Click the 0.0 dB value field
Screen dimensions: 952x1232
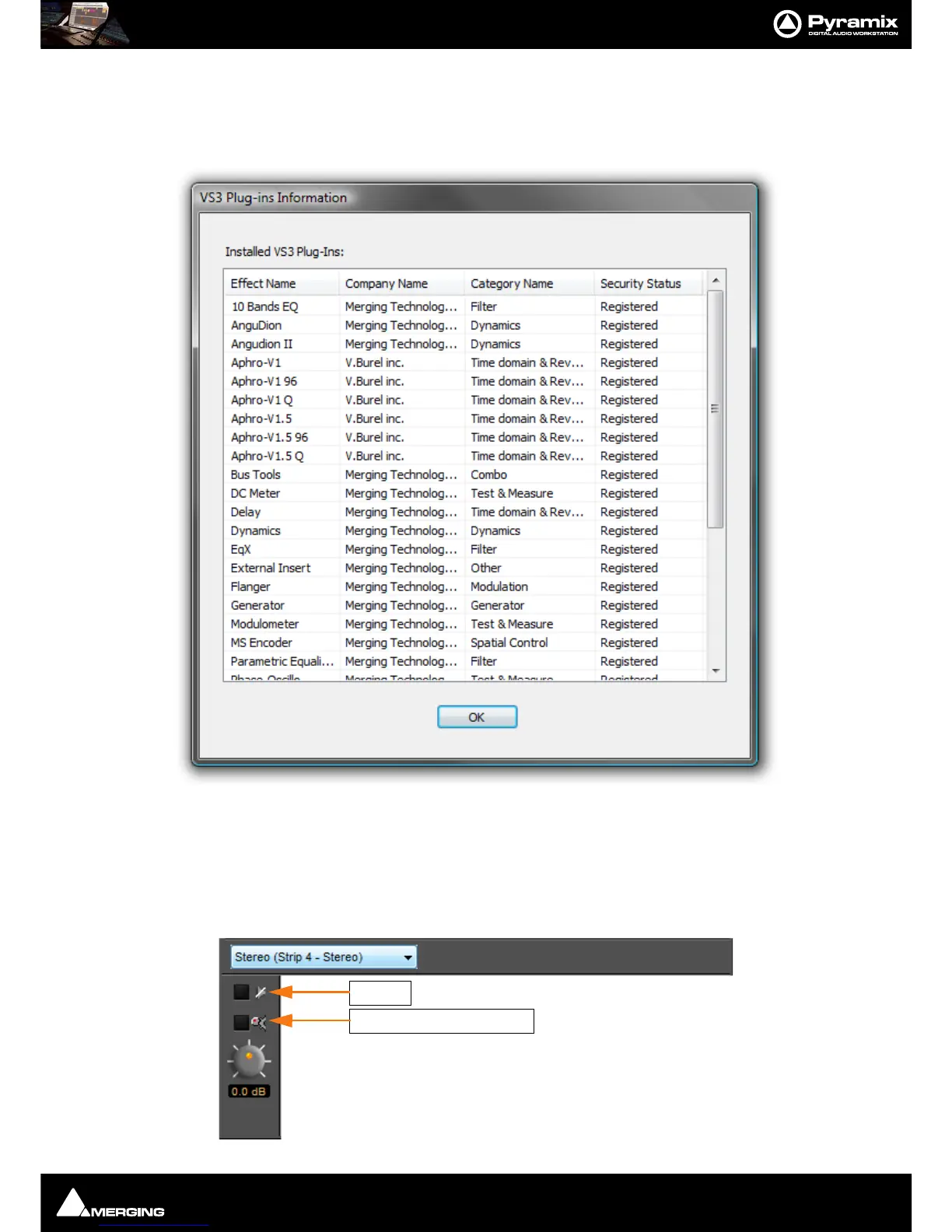(249, 1091)
